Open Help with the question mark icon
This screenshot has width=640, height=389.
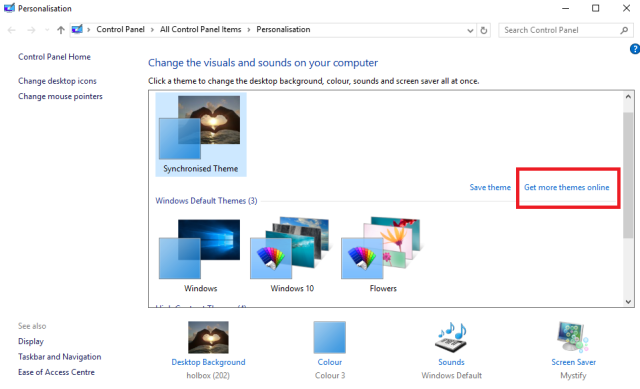pyautogui.click(x=635, y=49)
